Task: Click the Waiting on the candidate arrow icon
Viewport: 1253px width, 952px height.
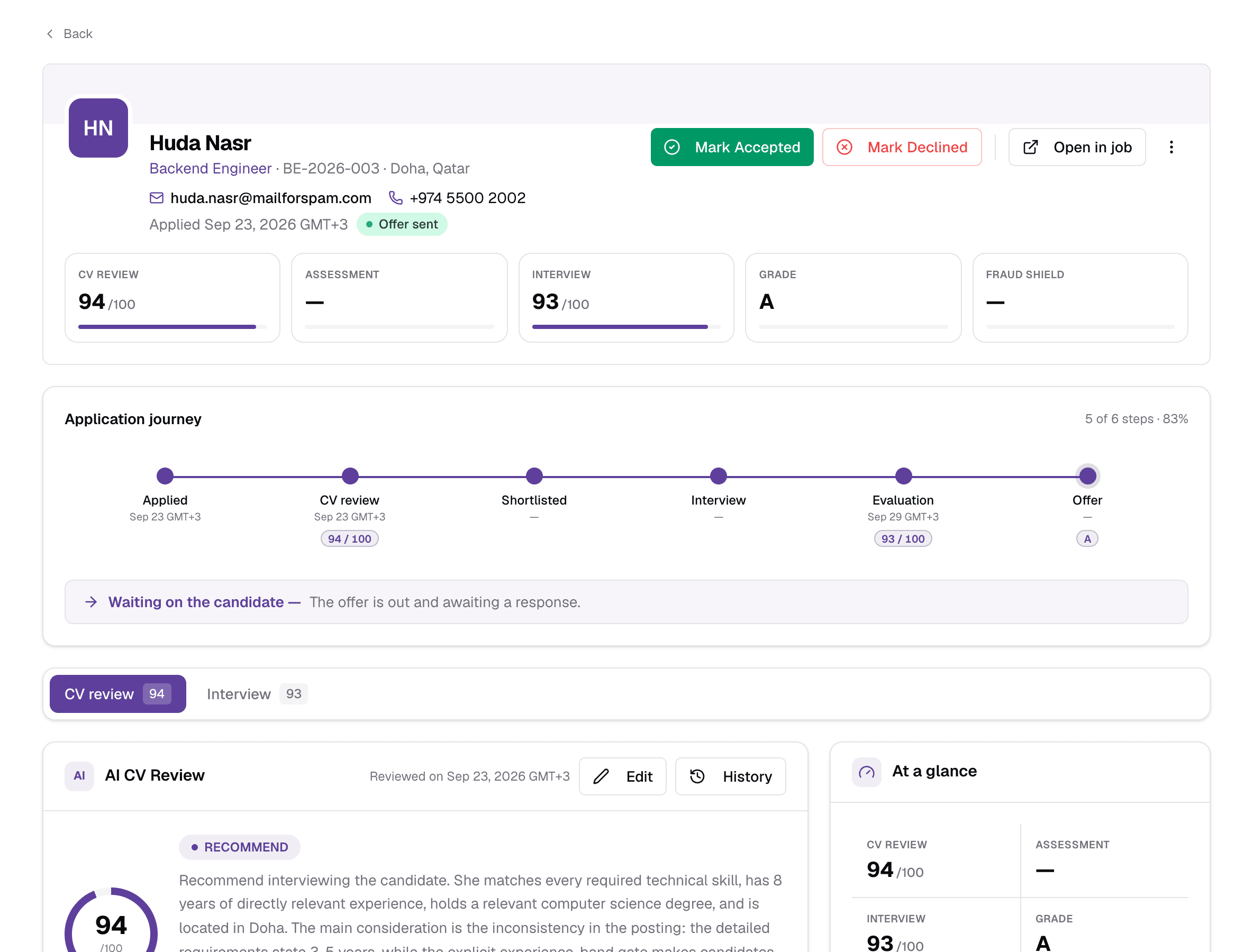Action: [90, 602]
